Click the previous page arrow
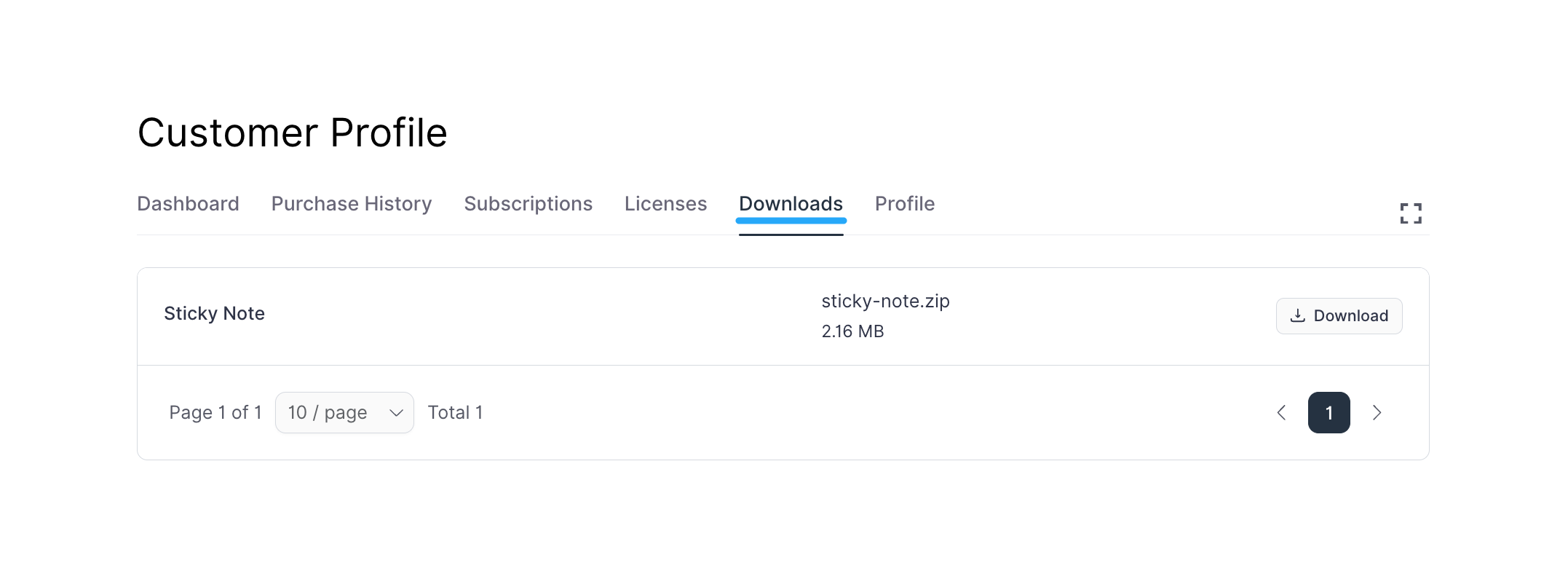The height and width of the screenshot is (571, 1568). (x=1281, y=412)
